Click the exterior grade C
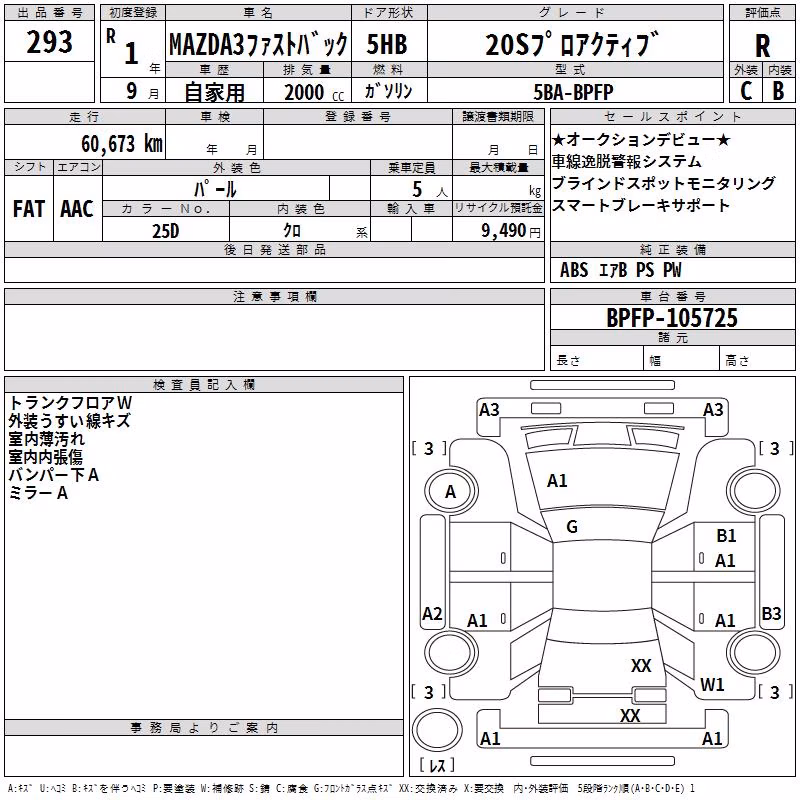Image resolution: width=800 pixels, height=800 pixels. 746,91
